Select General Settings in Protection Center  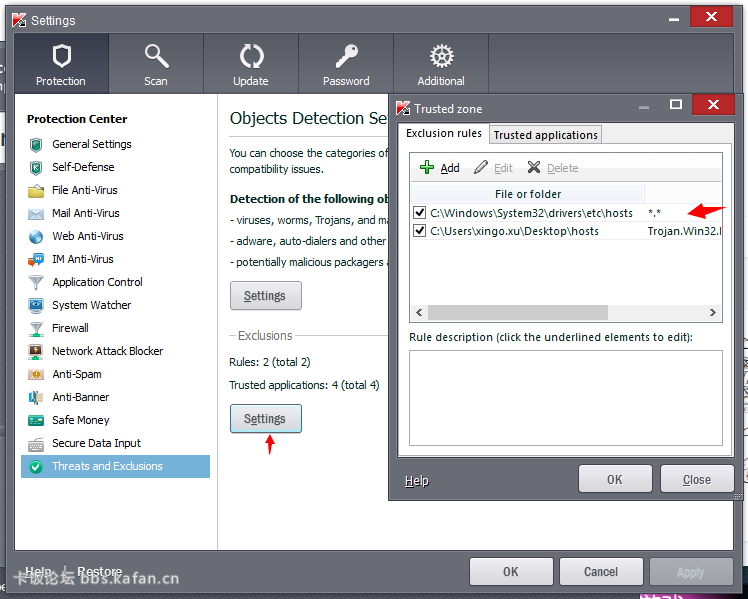[x=92, y=144]
